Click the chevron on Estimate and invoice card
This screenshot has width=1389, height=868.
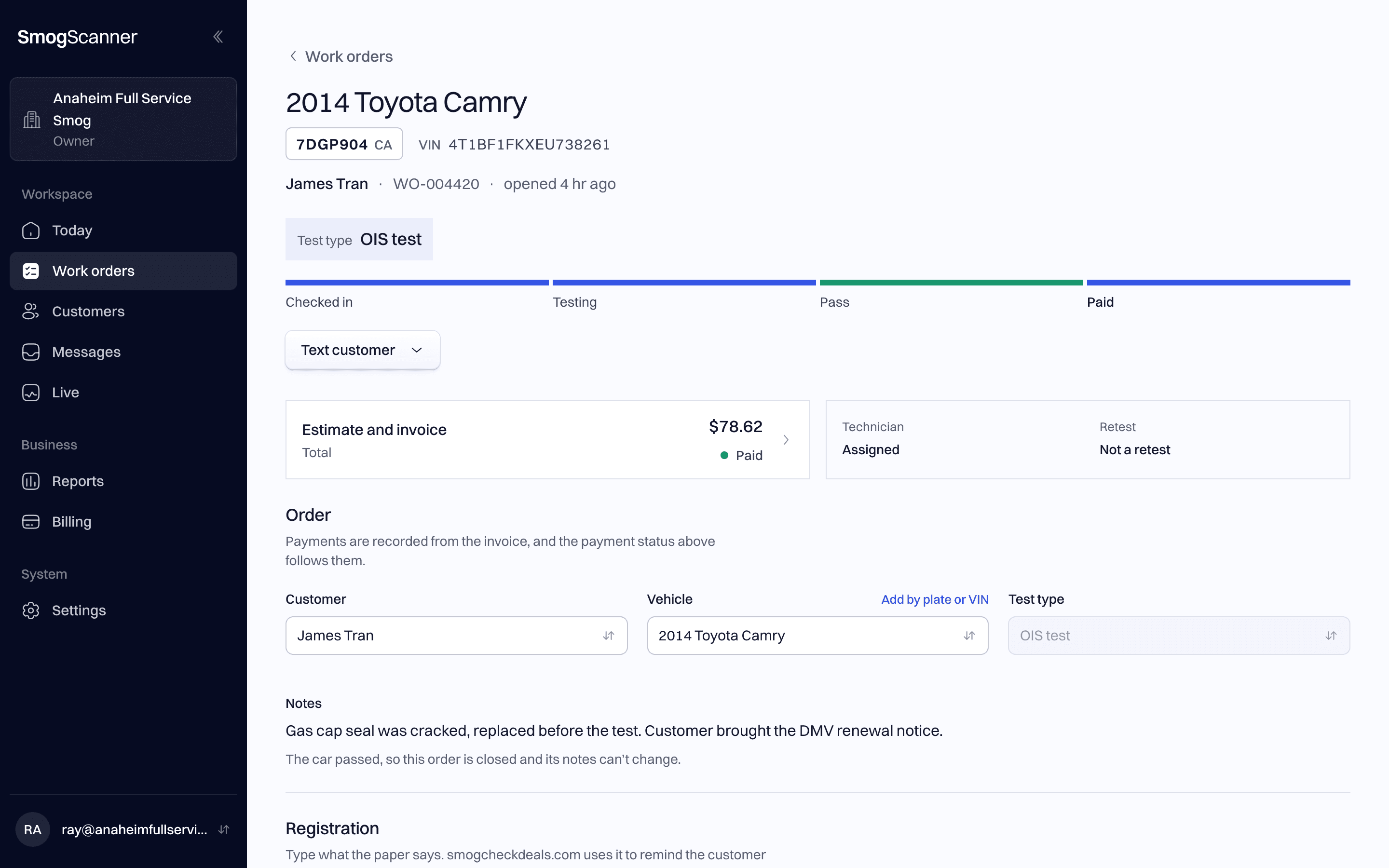tap(786, 440)
